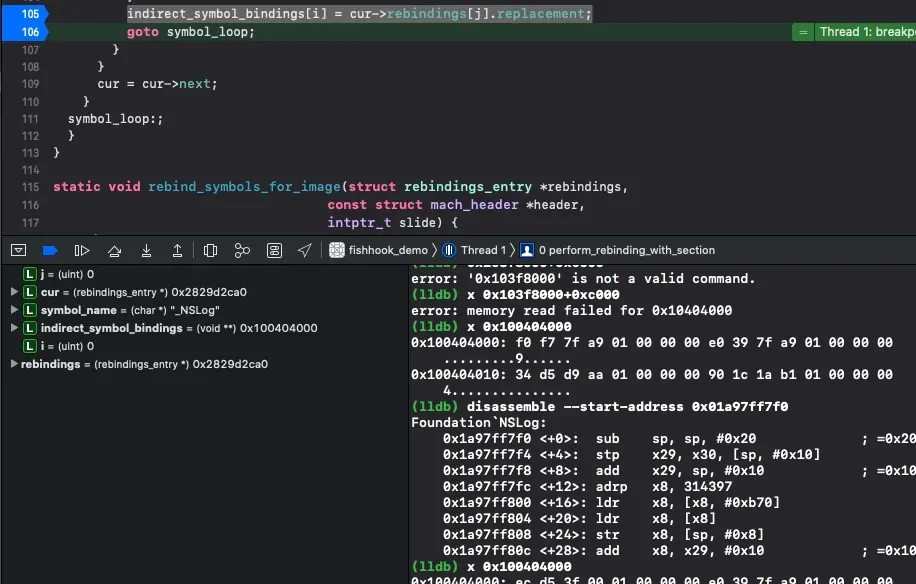The height and width of the screenshot is (584, 916).
Task: Expand the indirect_symbol_bindings variable
Action: [14, 328]
